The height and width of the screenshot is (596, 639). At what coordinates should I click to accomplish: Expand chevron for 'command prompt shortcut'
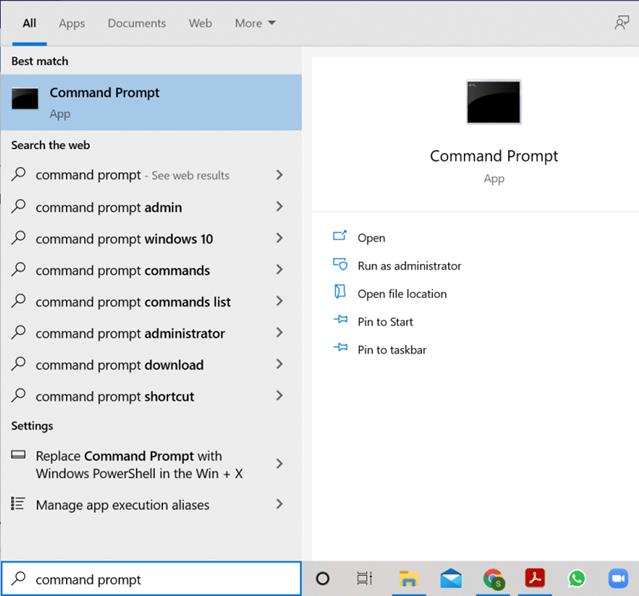point(279,395)
